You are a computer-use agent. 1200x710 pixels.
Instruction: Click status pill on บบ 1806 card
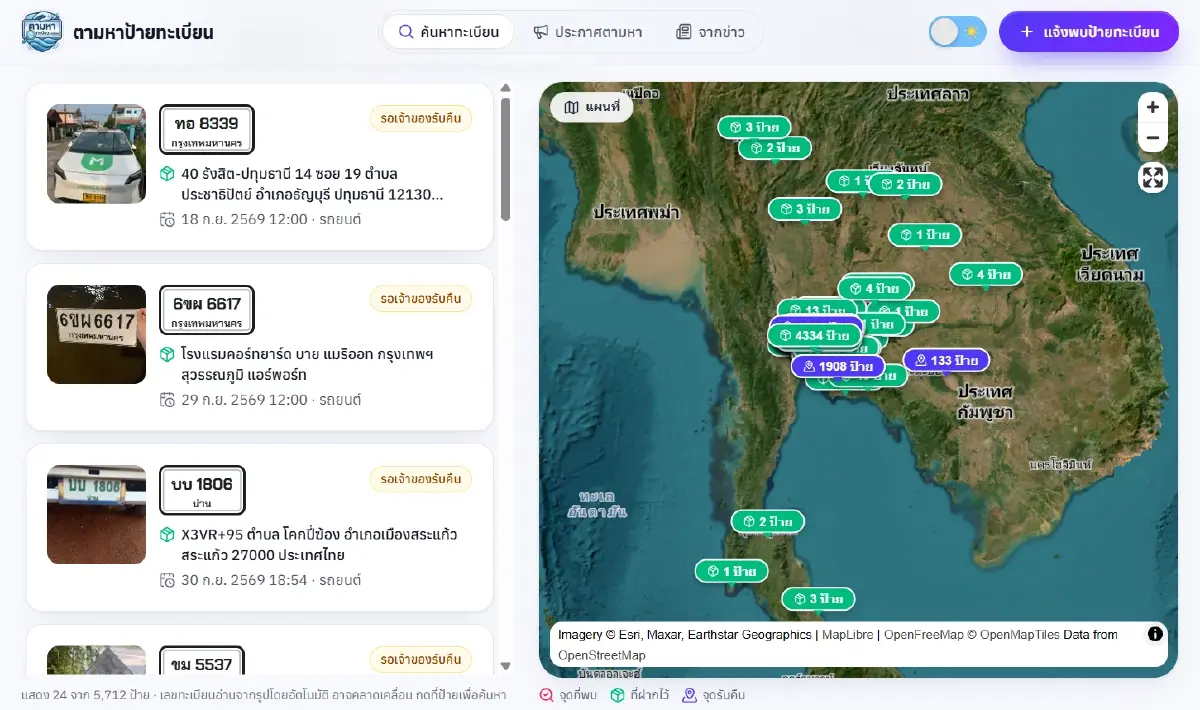[x=420, y=478]
